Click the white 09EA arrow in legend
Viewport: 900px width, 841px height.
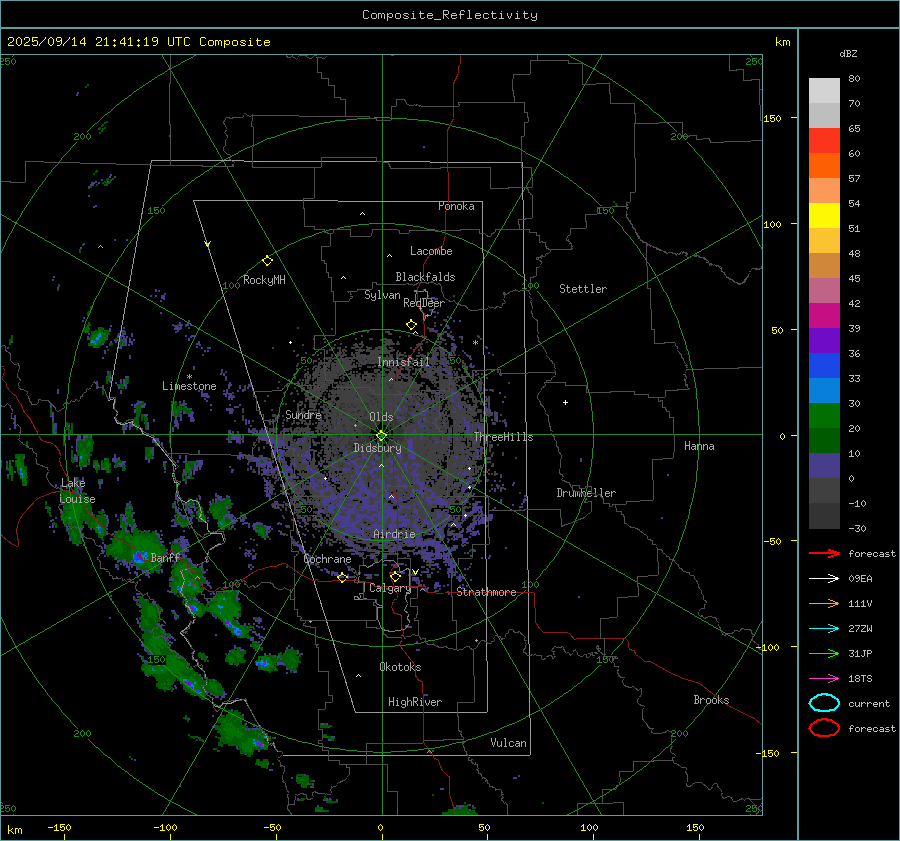point(824,578)
